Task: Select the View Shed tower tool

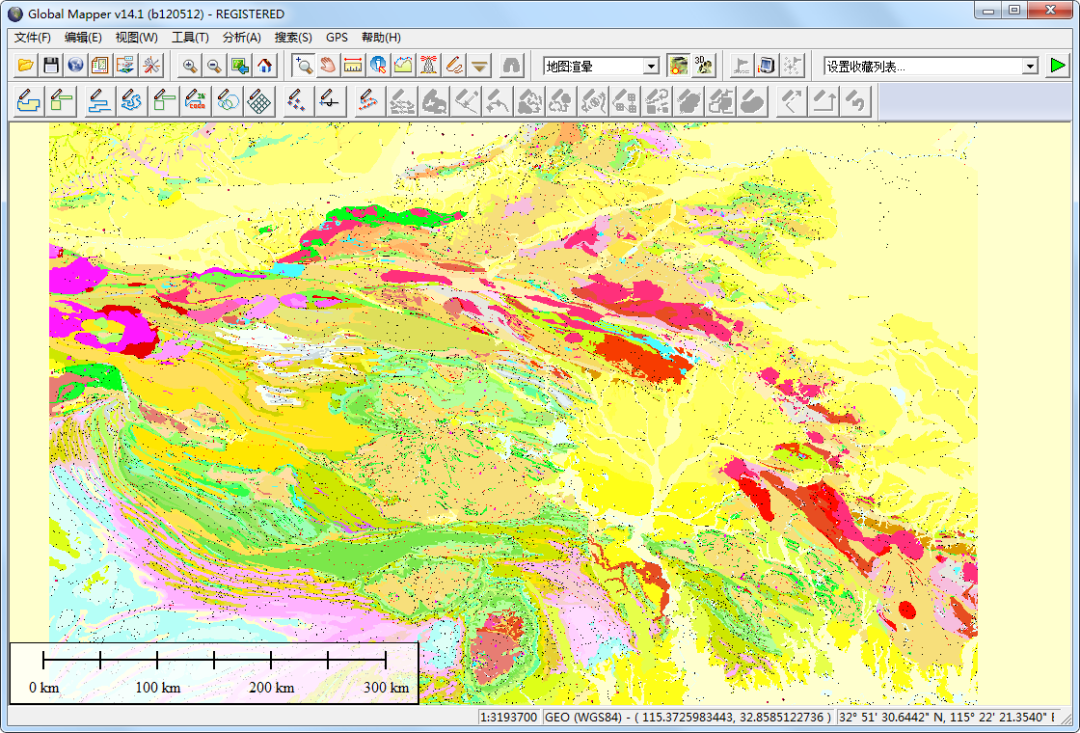Action: tap(428, 66)
